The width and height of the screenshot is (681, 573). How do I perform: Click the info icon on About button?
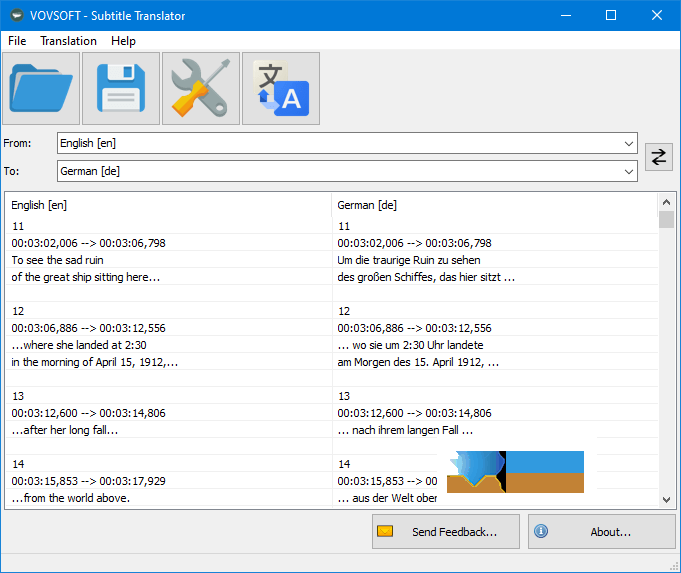click(541, 531)
